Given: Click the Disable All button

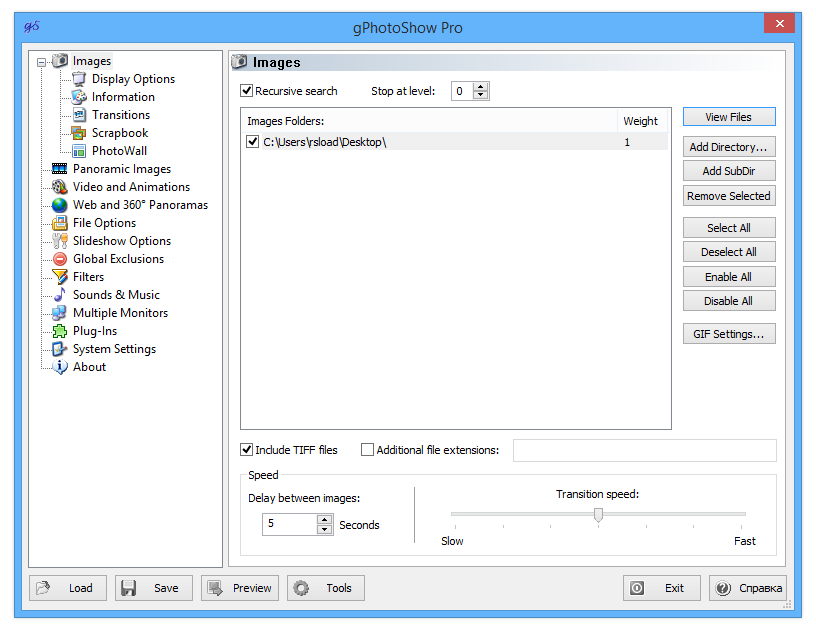Looking at the screenshot, I should click(729, 301).
